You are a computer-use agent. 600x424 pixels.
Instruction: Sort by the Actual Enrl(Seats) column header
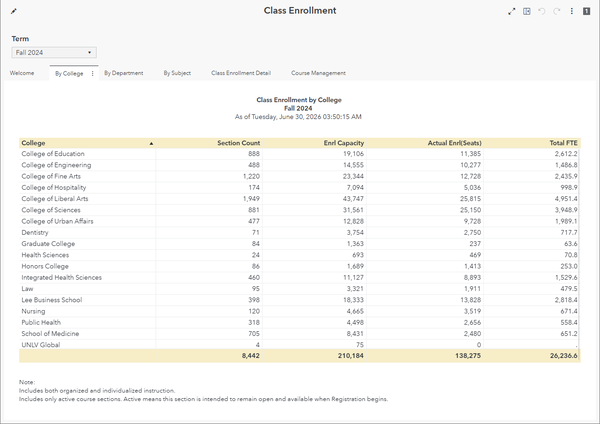pos(455,143)
